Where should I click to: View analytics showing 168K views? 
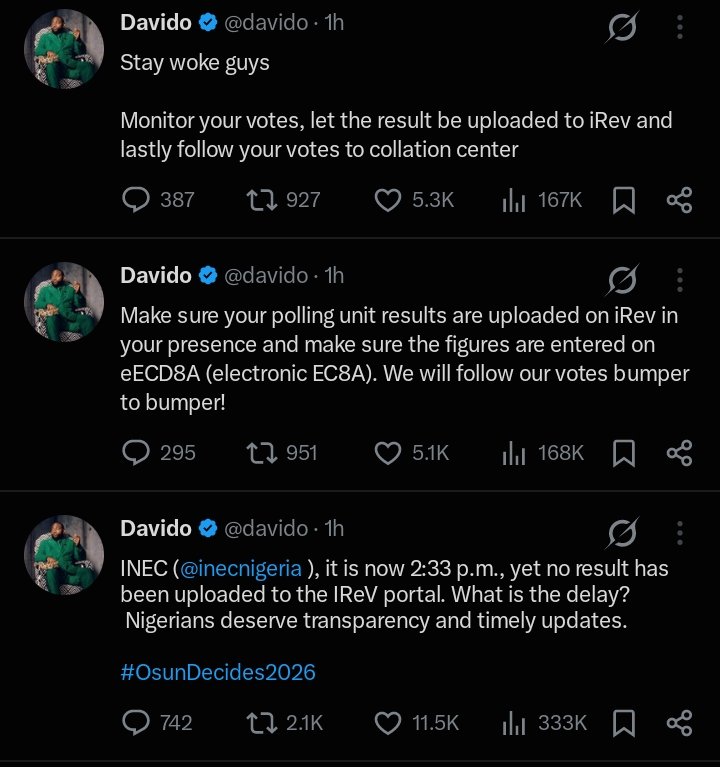pyautogui.click(x=543, y=453)
